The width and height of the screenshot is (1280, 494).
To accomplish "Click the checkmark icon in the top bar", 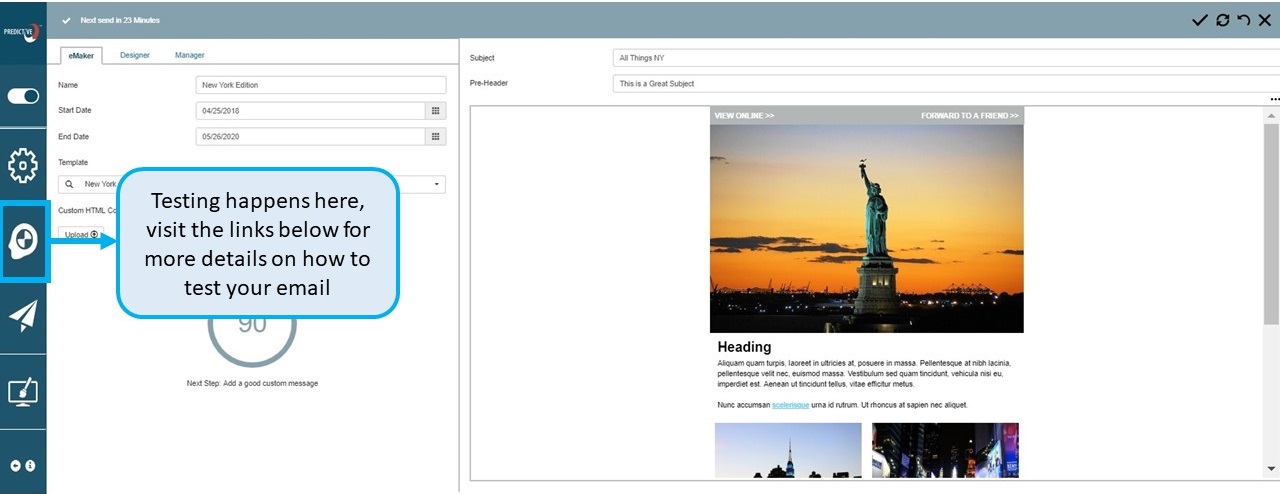I will click(x=1200, y=20).
